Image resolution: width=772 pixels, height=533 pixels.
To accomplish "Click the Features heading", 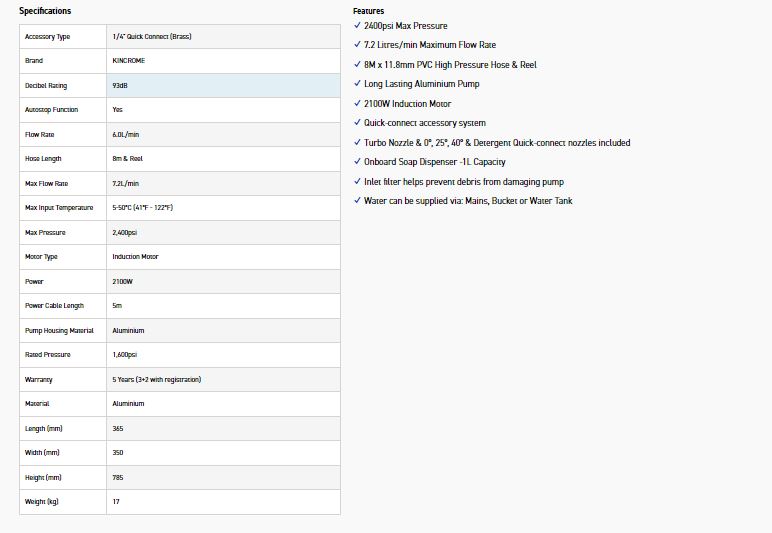I will [x=368, y=11].
